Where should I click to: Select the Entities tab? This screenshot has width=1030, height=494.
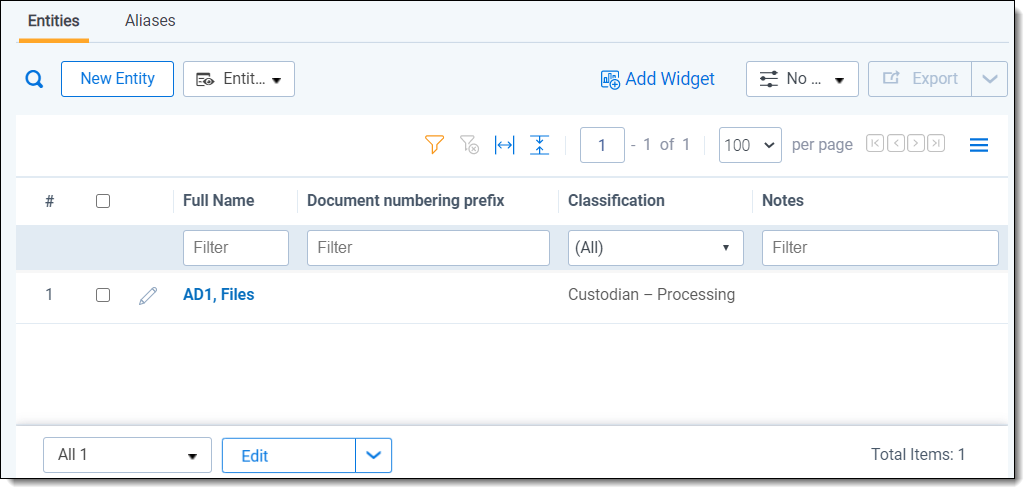[x=54, y=21]
